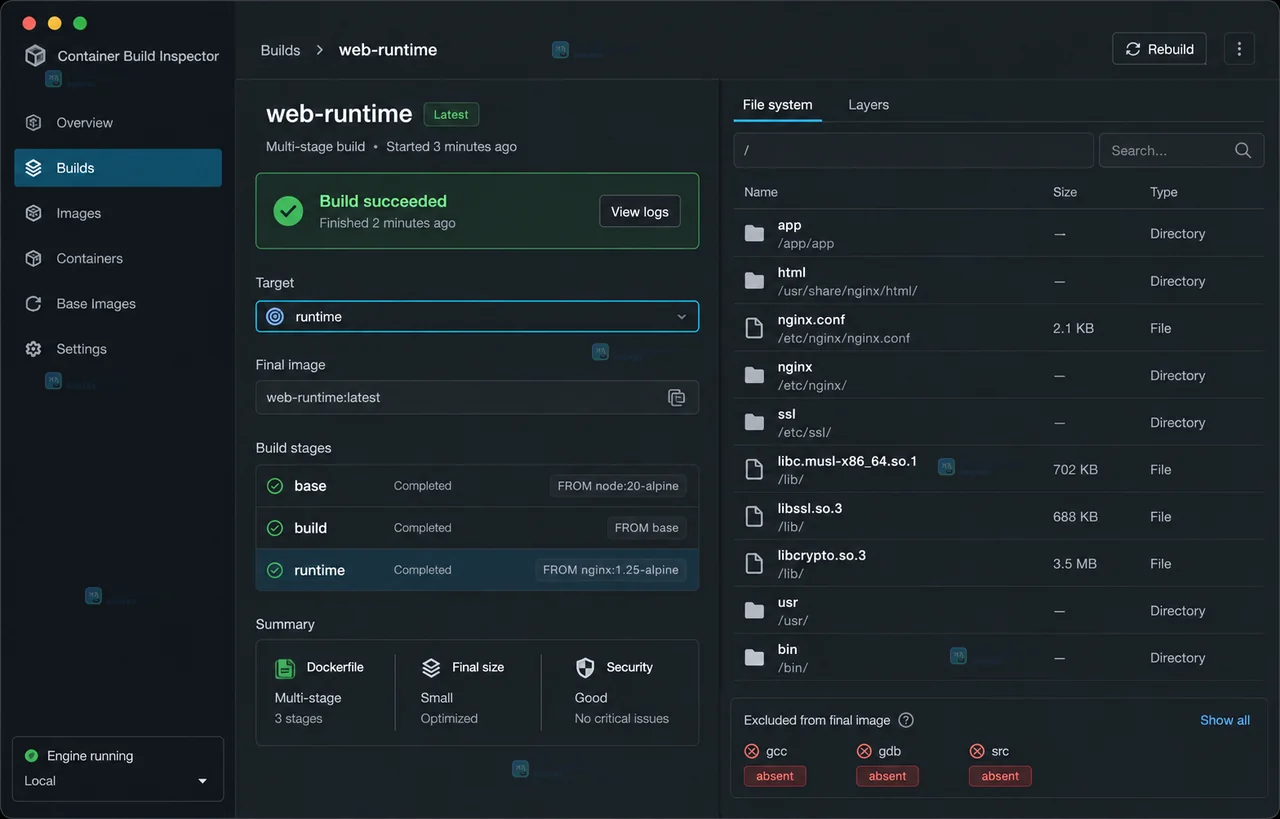The height and width of the screenshot is (819, 1280).
Task: Open the bin directory row
Action: click(999, 658)
